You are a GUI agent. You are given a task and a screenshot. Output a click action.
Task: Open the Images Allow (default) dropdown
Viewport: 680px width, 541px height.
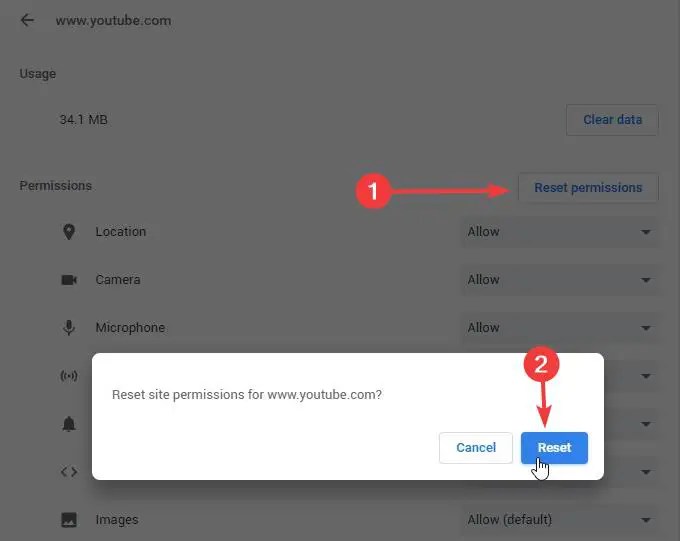click(x=559, y=519)
